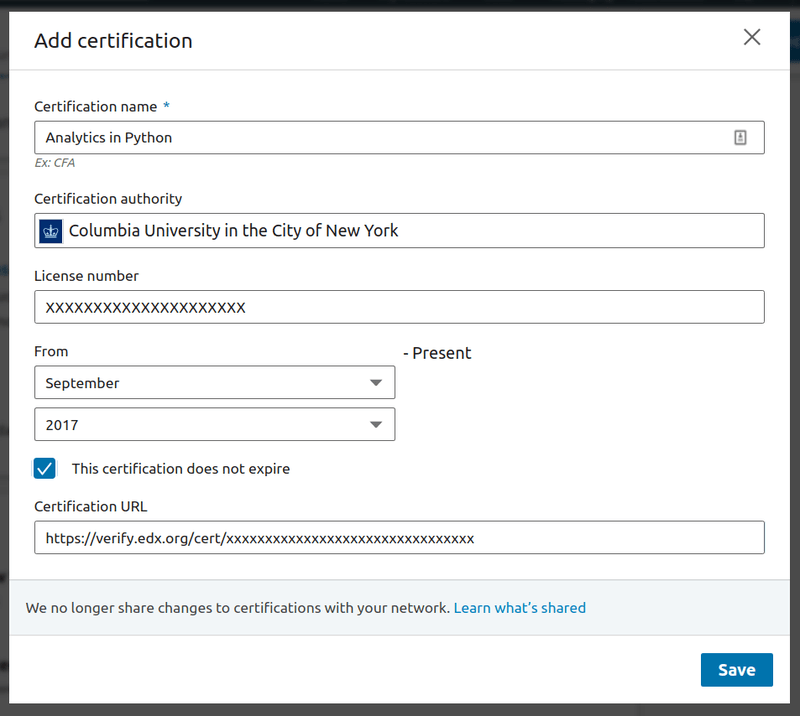
Task: Click the 'Add certification' dialog title
Action: (113, 41)
